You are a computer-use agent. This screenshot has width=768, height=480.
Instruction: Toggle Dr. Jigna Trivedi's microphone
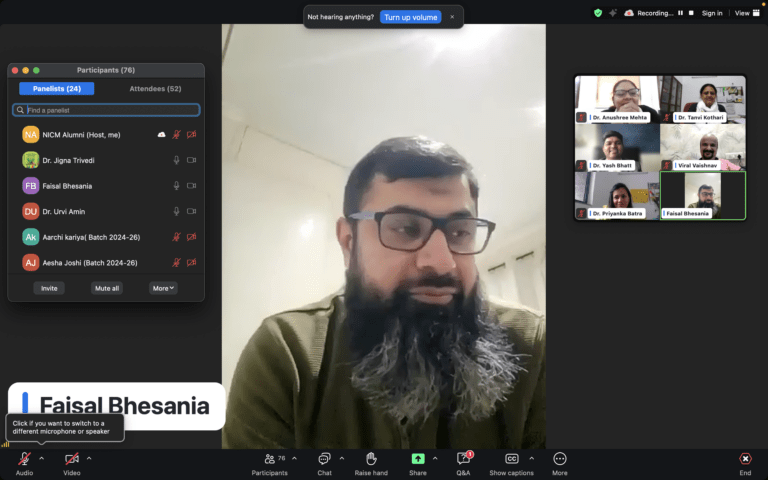(x=177, y=160)
